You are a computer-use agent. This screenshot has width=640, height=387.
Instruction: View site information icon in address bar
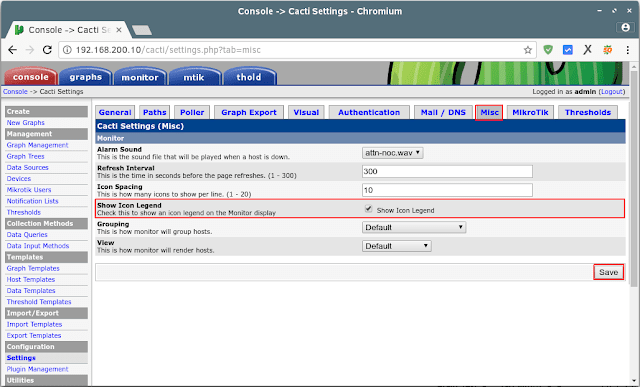pyautogui.click(x=67, y=50)
